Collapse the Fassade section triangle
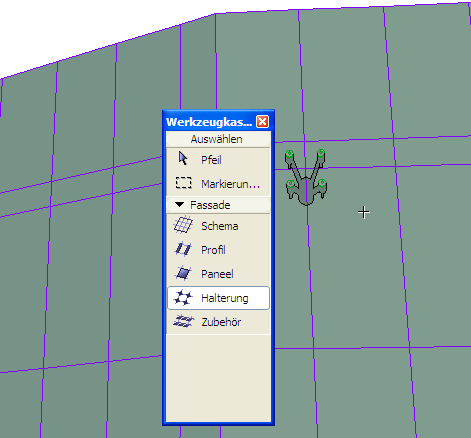The width and height of the screenshot is (471, 438). tap(180, 205)
